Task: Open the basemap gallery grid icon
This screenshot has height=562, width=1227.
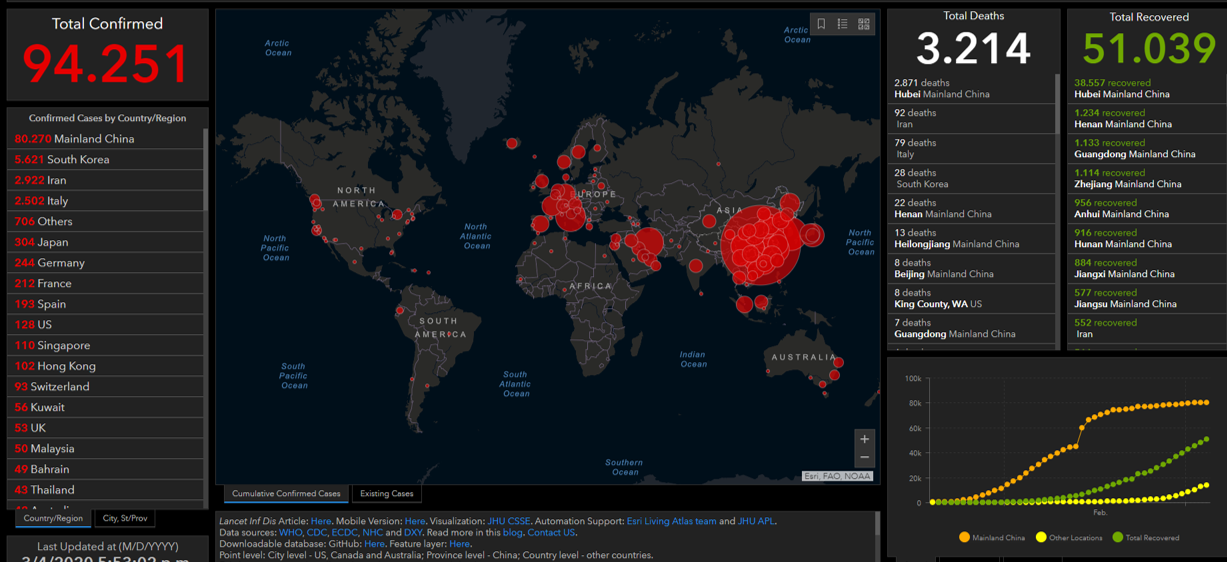Action: [x=864, y=24]
